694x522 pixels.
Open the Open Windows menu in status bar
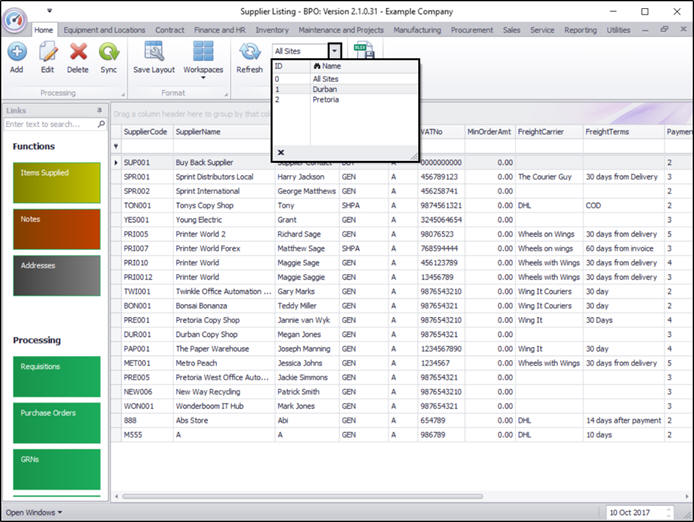34,512
